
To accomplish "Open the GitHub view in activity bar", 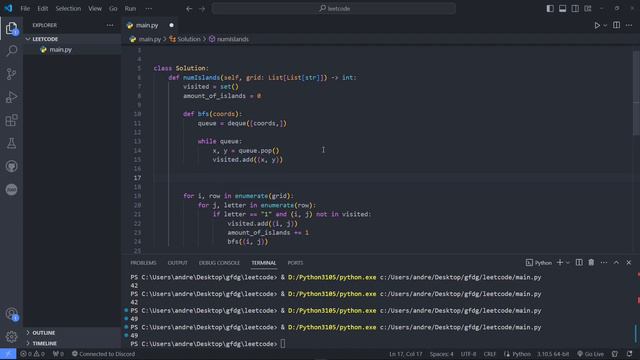I will (11, 166).
